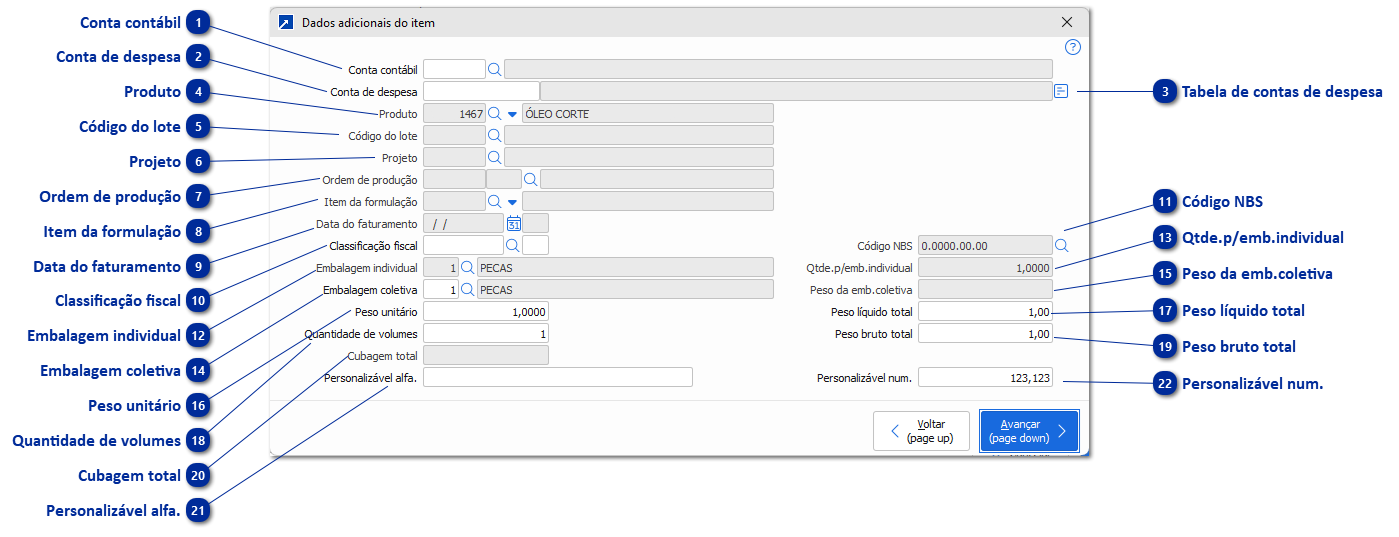Click the Embalagem individual search magnifier
This screenshot has width=1399, height=537.
click(467, 268)
